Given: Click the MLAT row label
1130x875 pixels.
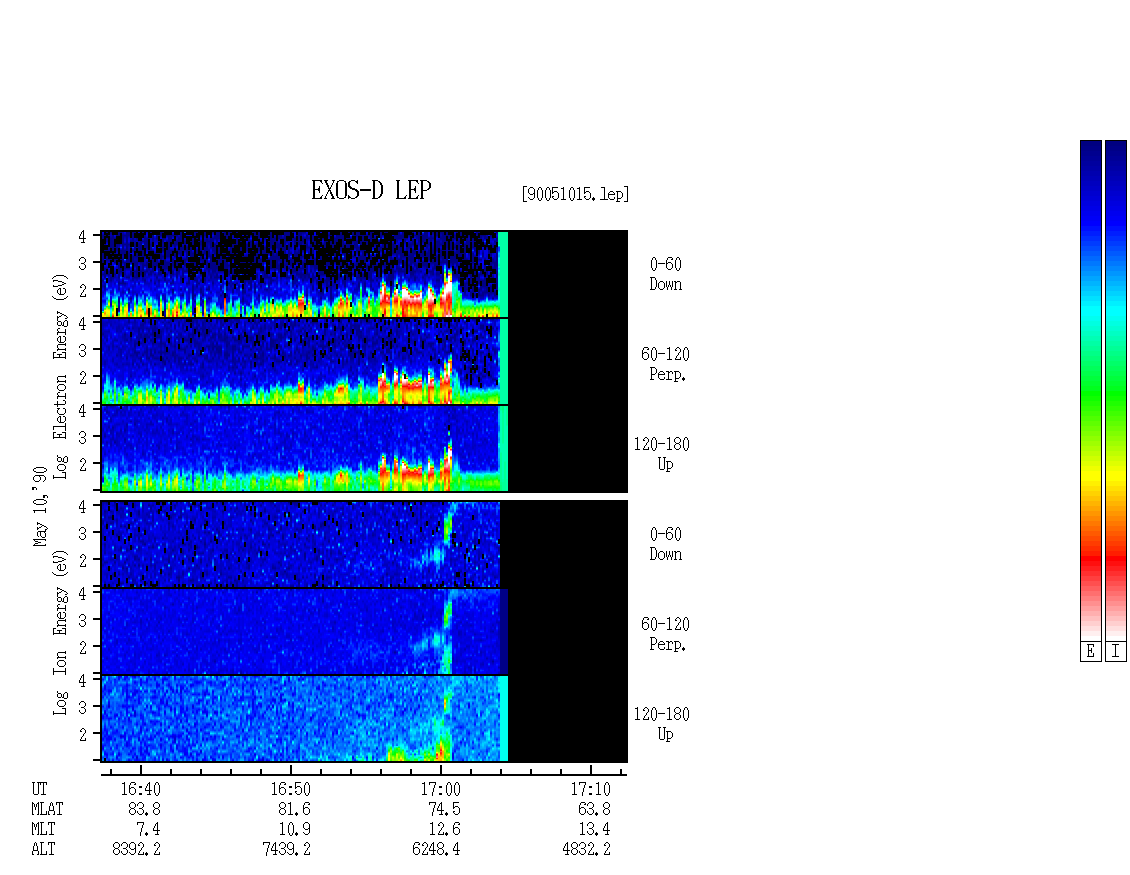Looking at the screenshot, I should click(48, 809).
